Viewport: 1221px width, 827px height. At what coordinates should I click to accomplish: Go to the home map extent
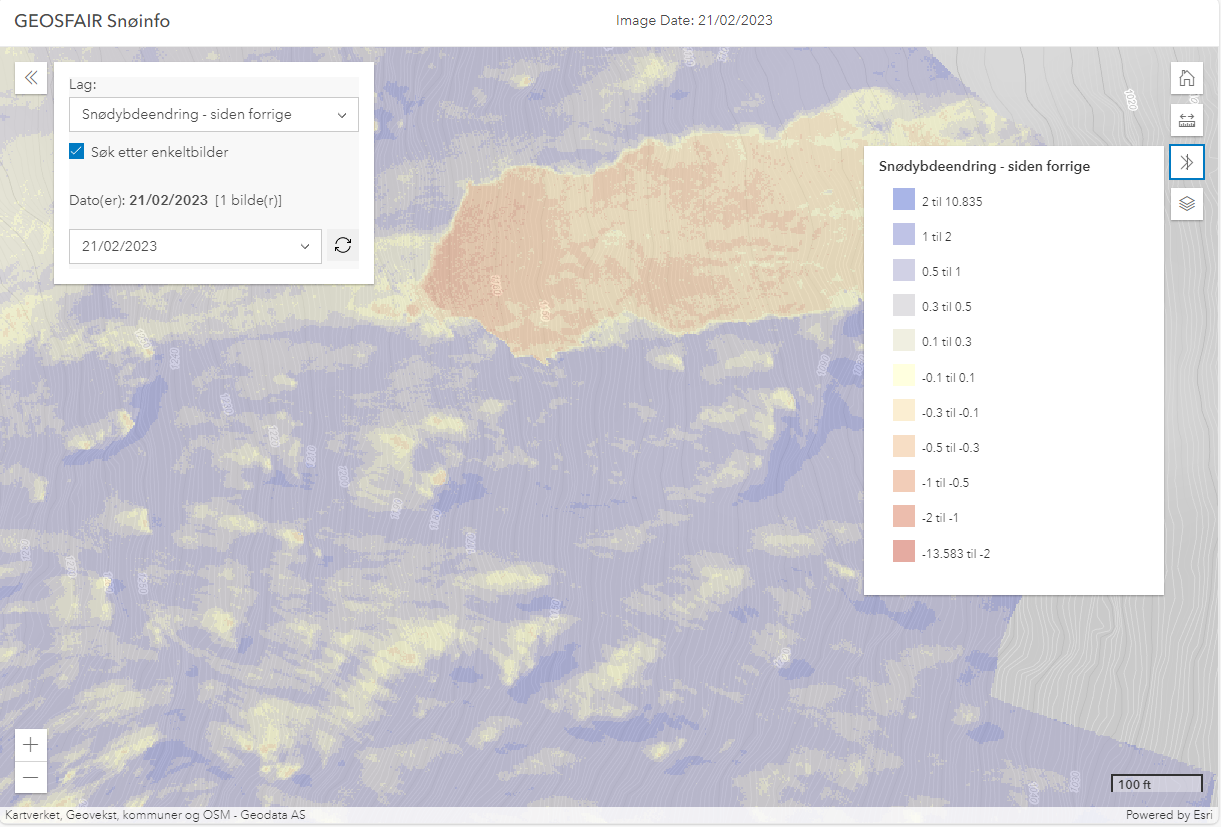1187,78
